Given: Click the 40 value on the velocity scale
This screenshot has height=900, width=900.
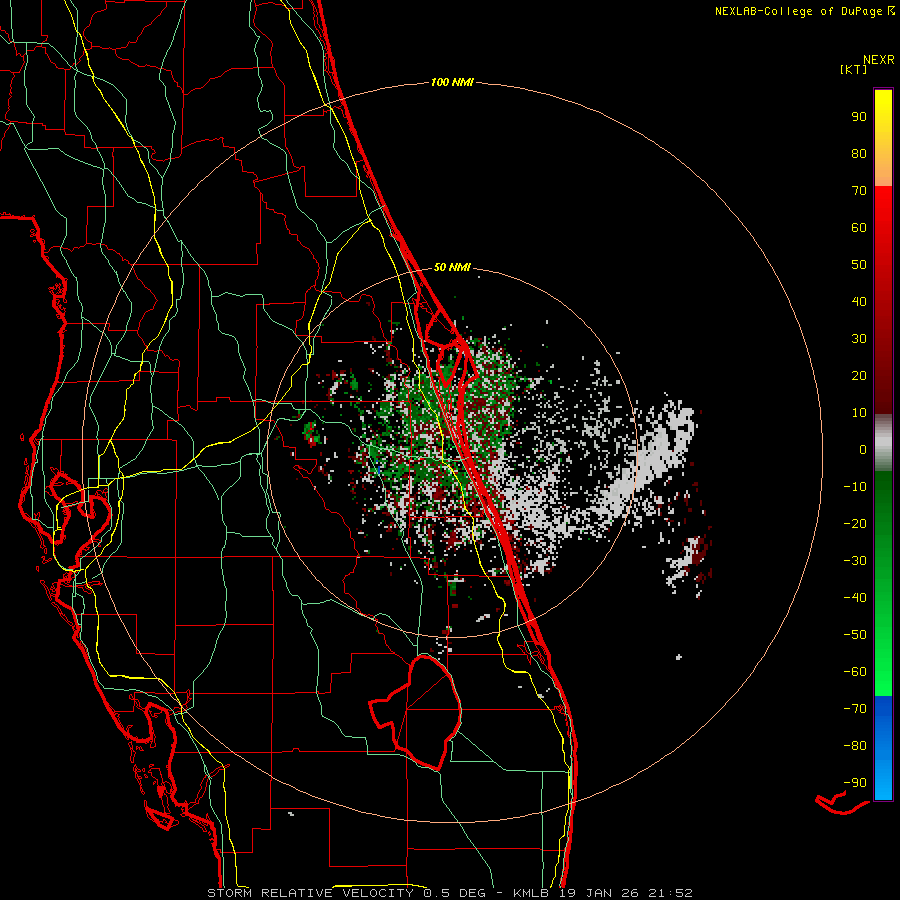Looking at the screenshot, I should click(859, 302).
